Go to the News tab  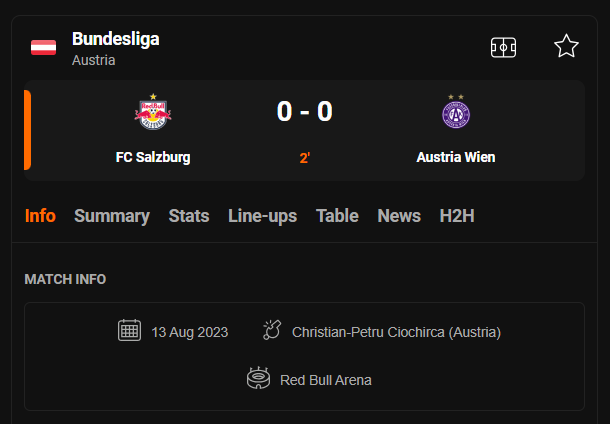point(399,216)
